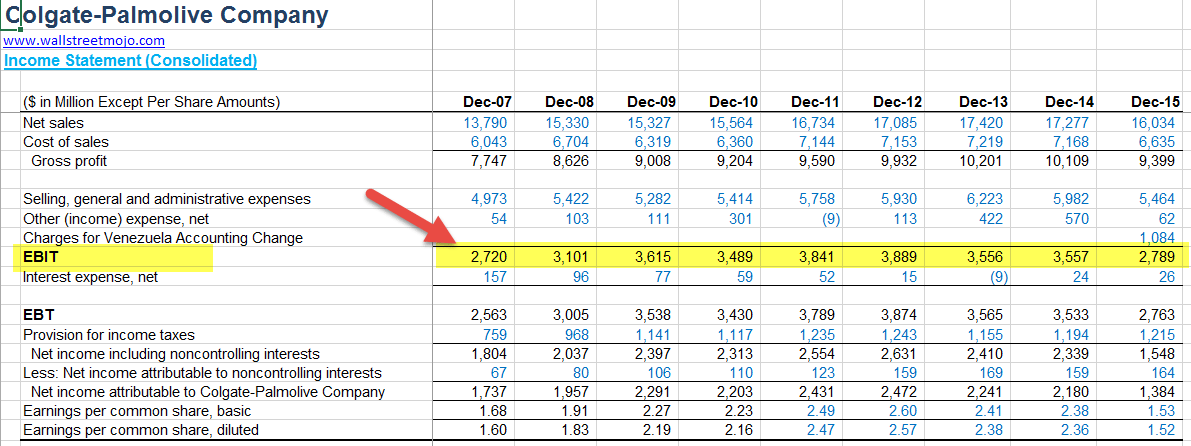Select Dec-10 Gross profit value 9,204

tap(735, 160)
